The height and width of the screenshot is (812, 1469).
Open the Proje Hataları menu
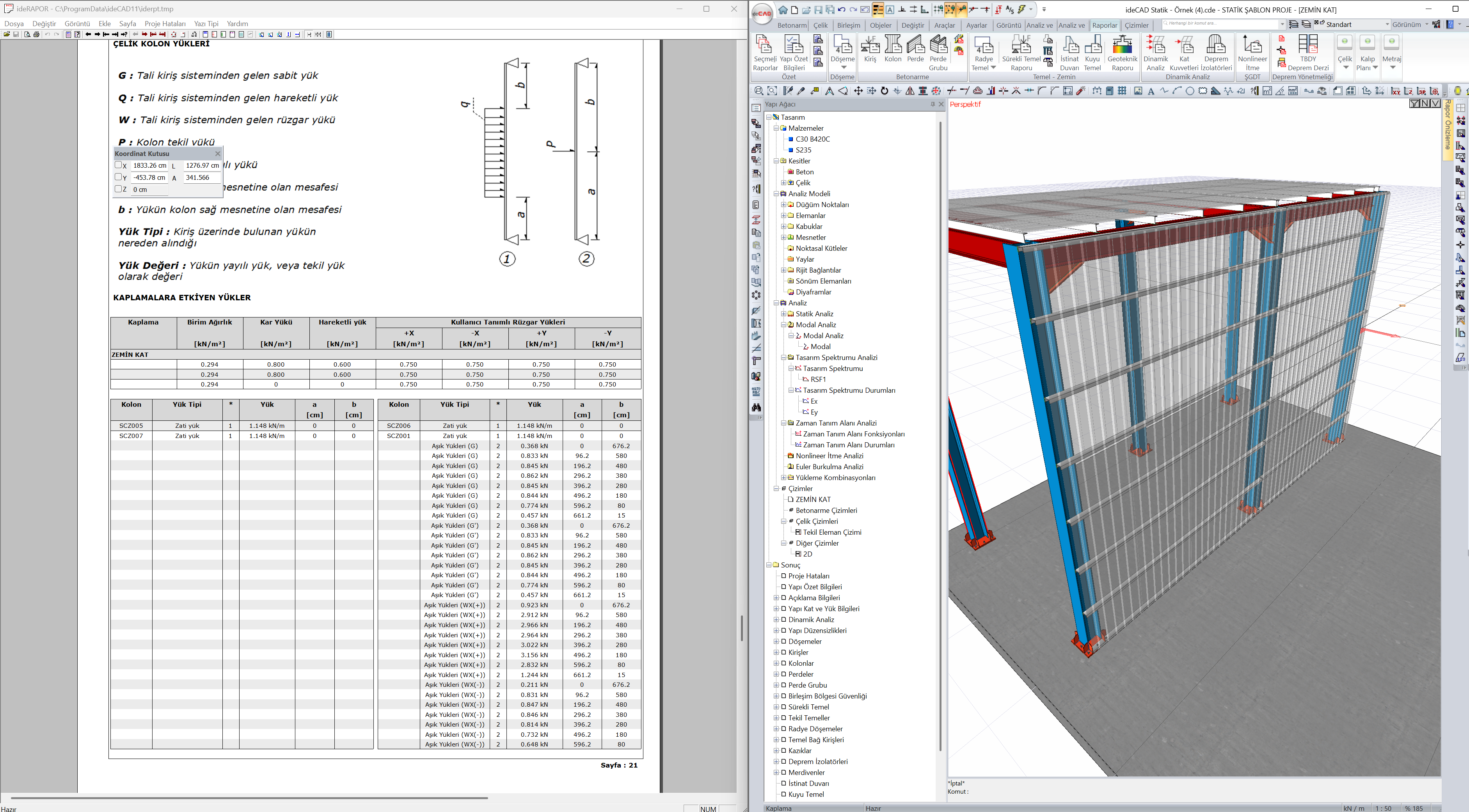(165, 23)
